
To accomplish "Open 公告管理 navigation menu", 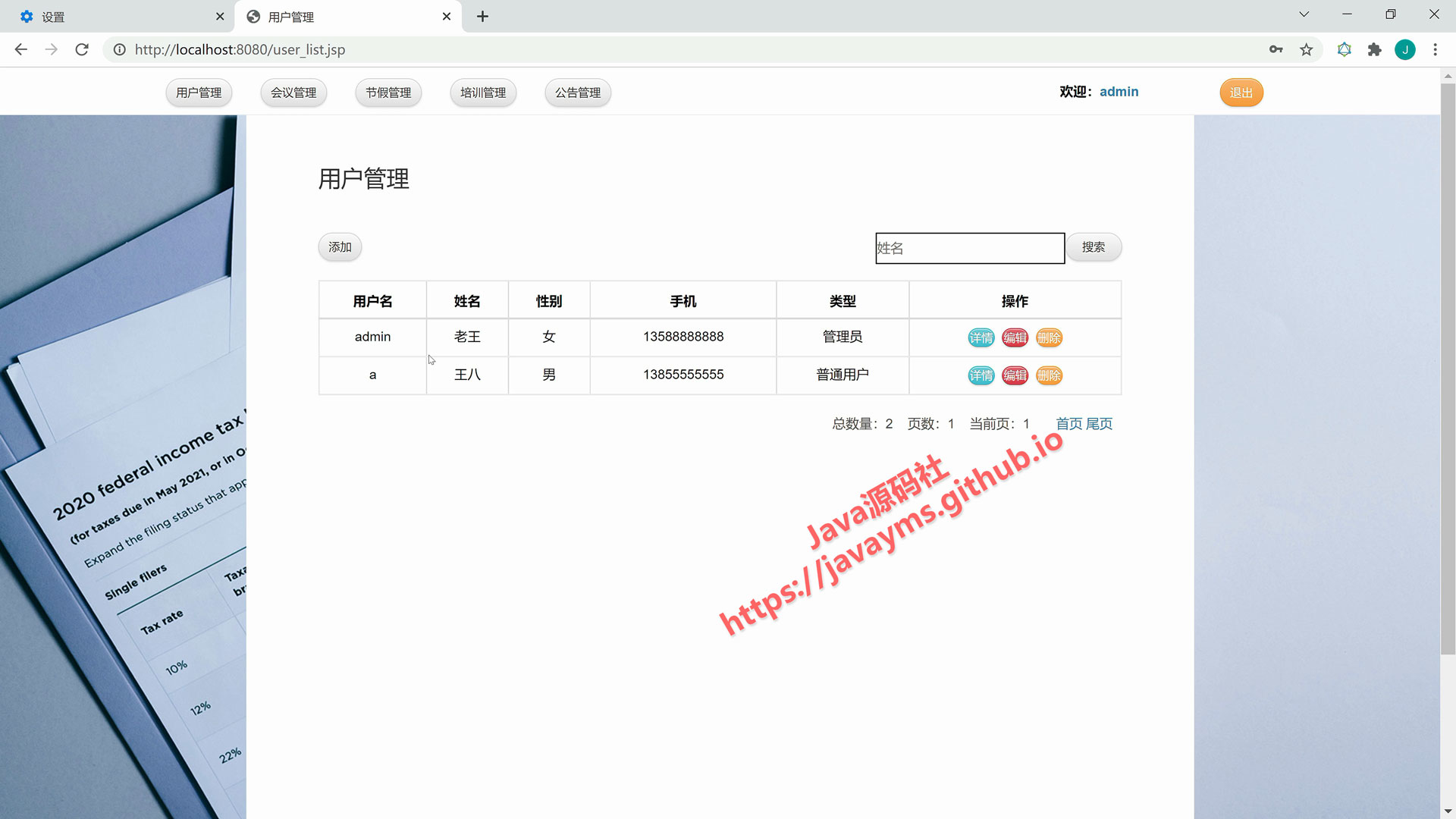I will click(578, 93).
